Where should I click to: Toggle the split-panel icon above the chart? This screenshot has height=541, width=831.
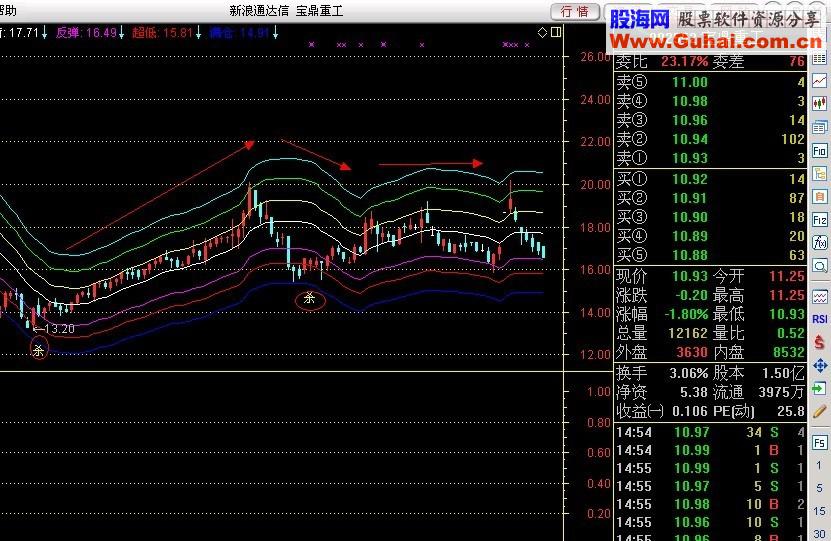[x=556, y=32]
